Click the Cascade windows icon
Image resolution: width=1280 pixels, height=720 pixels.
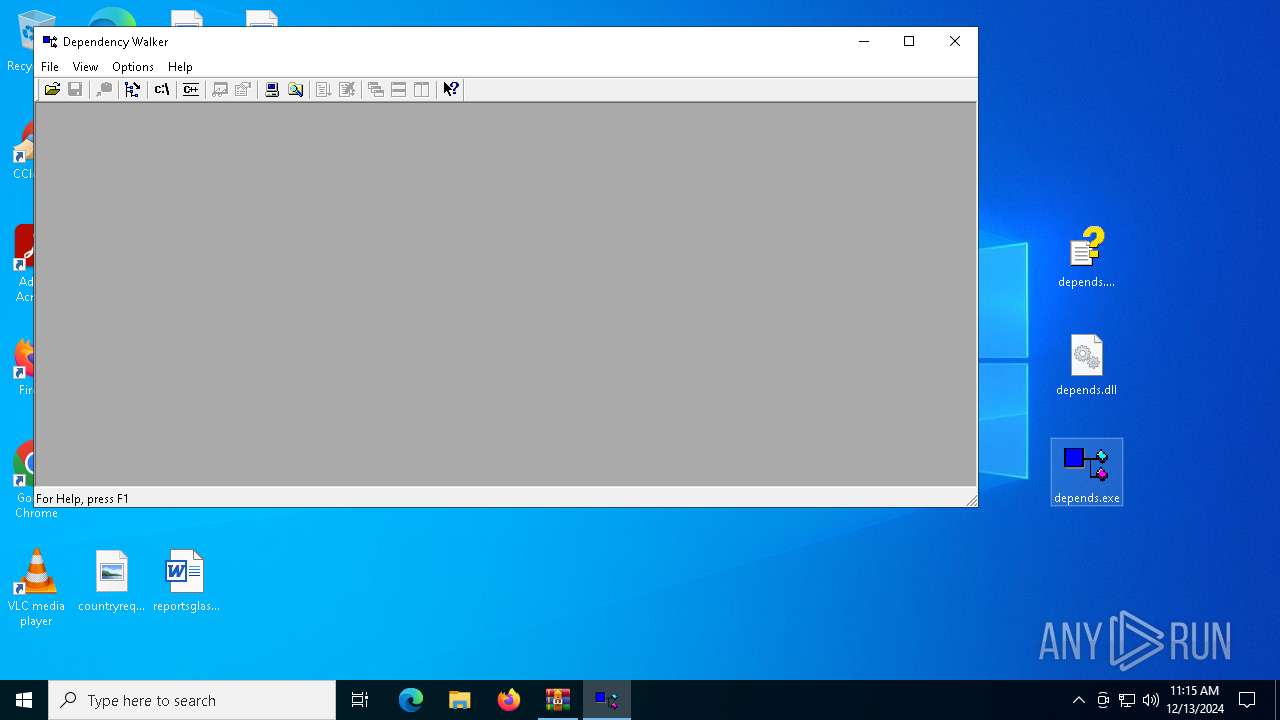pyautogui.click(x=376, y=89)
